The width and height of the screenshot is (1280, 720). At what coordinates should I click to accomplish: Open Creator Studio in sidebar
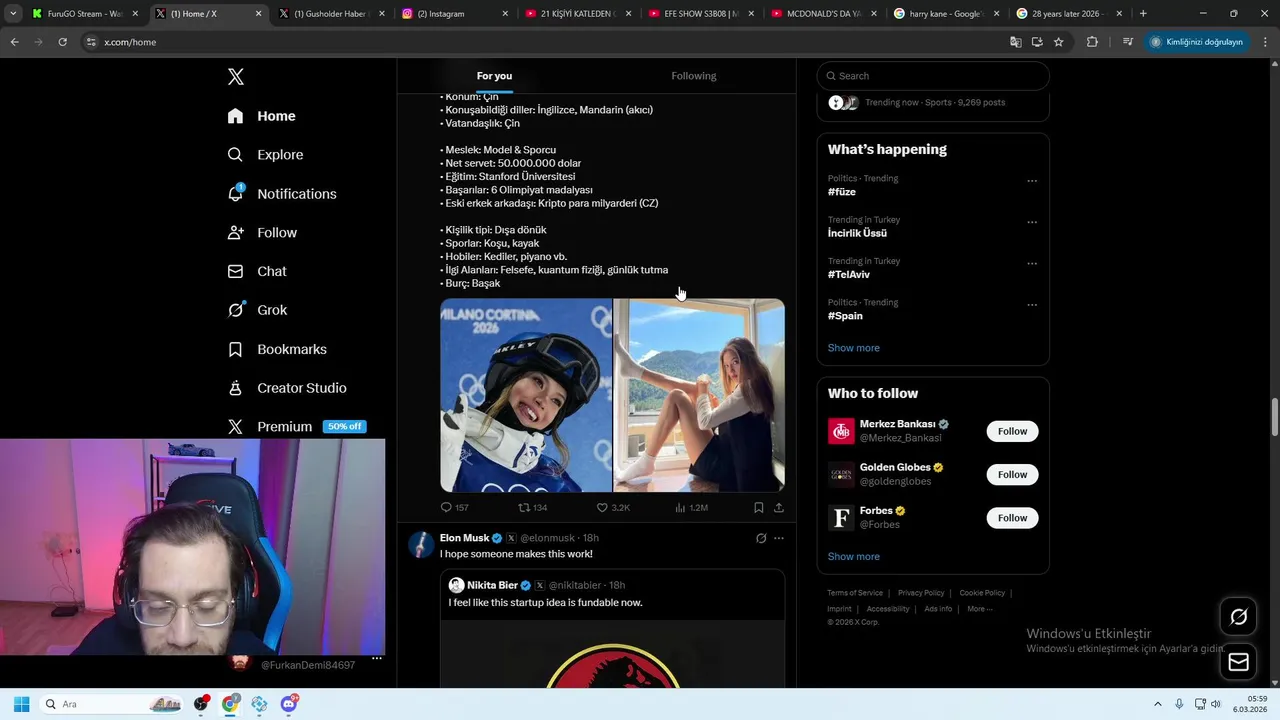pos(287,388)
